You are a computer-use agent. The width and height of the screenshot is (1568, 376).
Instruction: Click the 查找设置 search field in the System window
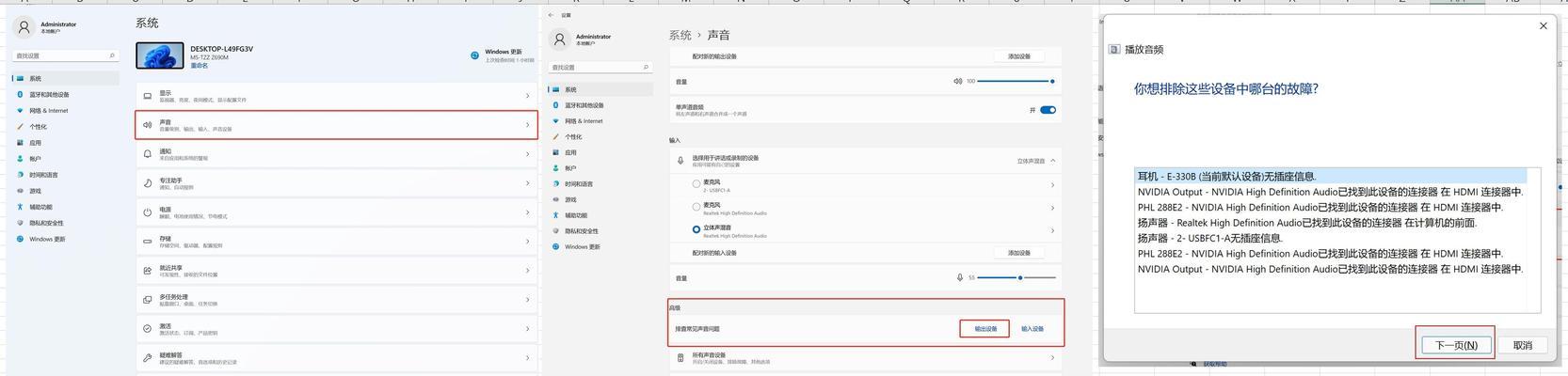click(64, 55)
